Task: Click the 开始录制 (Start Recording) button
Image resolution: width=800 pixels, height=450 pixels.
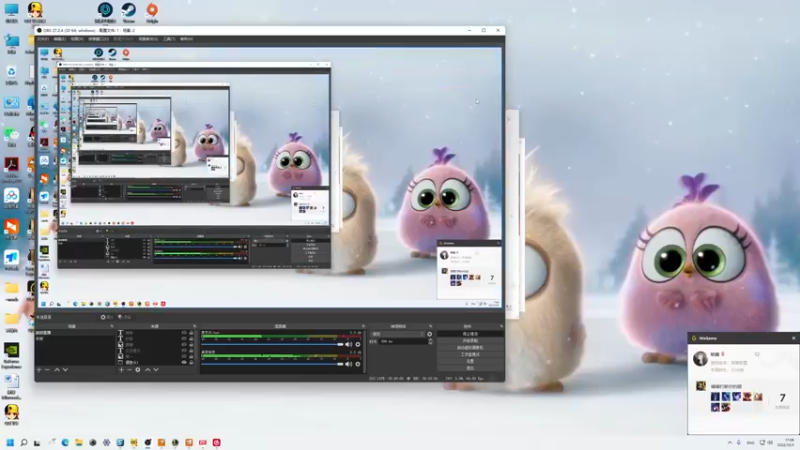Action: tap(470, 341)
